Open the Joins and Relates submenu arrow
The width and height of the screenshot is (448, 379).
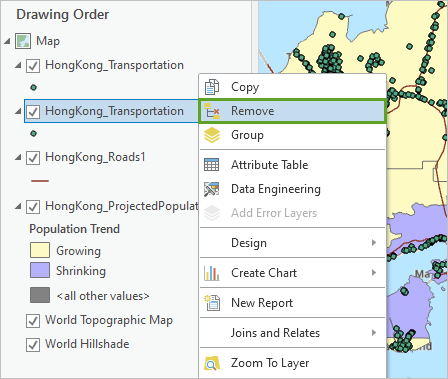click(x=374, y=333)
